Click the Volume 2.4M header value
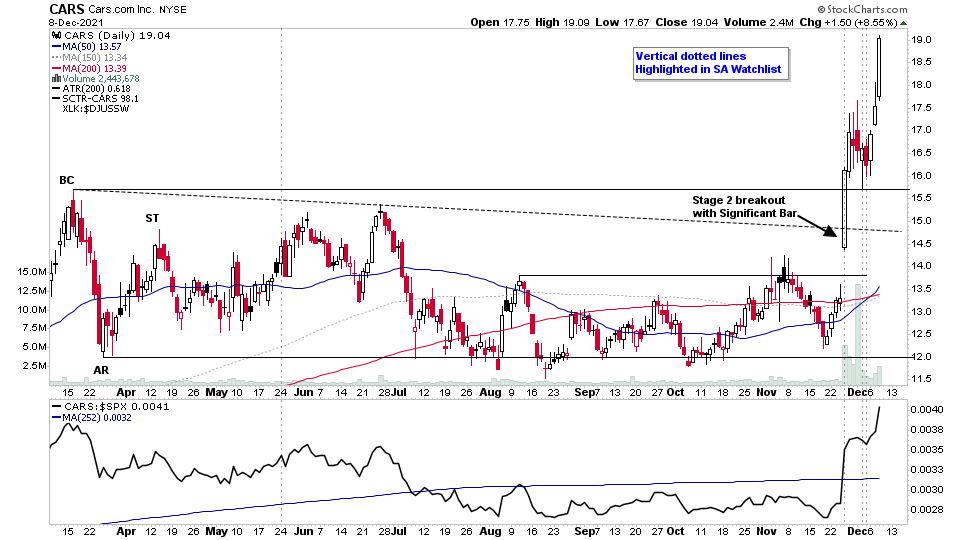This screenshot has height=540, width=960. pos(759,23)
